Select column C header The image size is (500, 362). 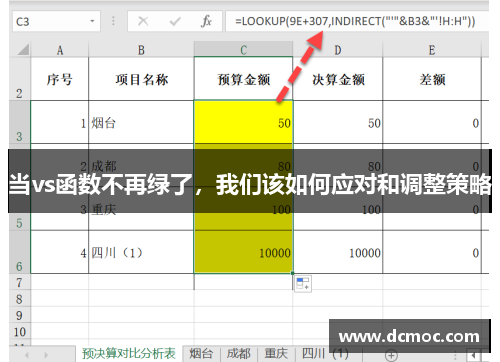pos(243,50)
